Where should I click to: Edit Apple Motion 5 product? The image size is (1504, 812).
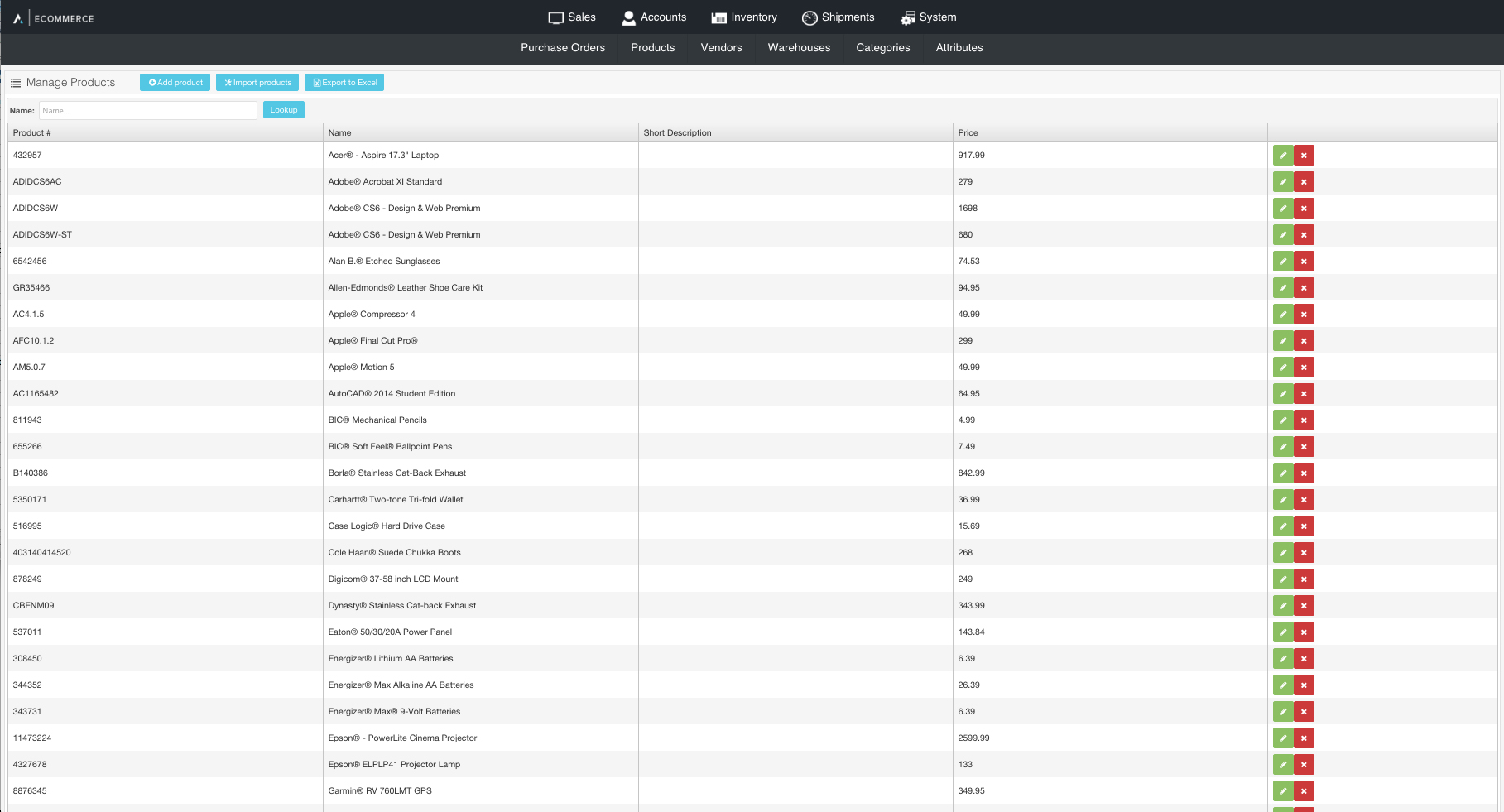coord(1283,368)
